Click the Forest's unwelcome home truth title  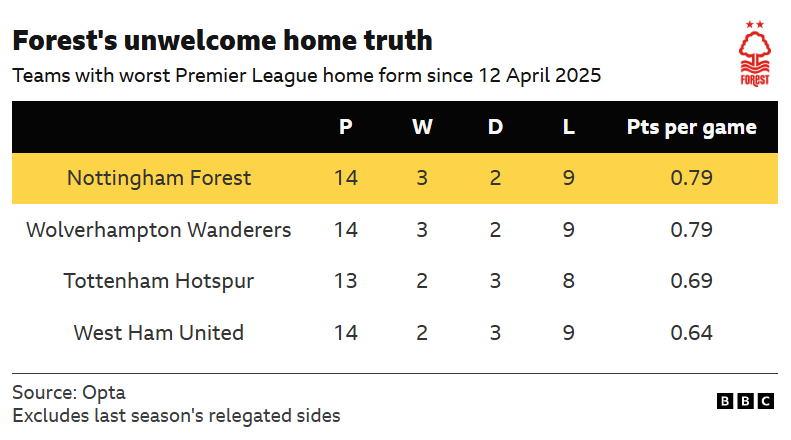pyautogui.click(x=222, y=41)
